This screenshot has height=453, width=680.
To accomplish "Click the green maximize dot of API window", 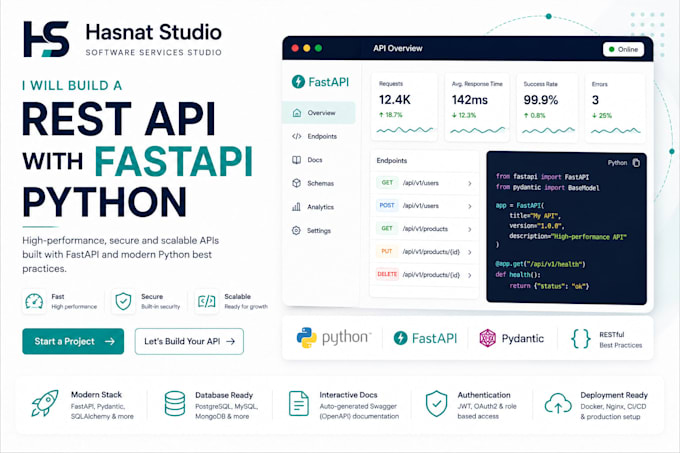I will pos(318,48).
